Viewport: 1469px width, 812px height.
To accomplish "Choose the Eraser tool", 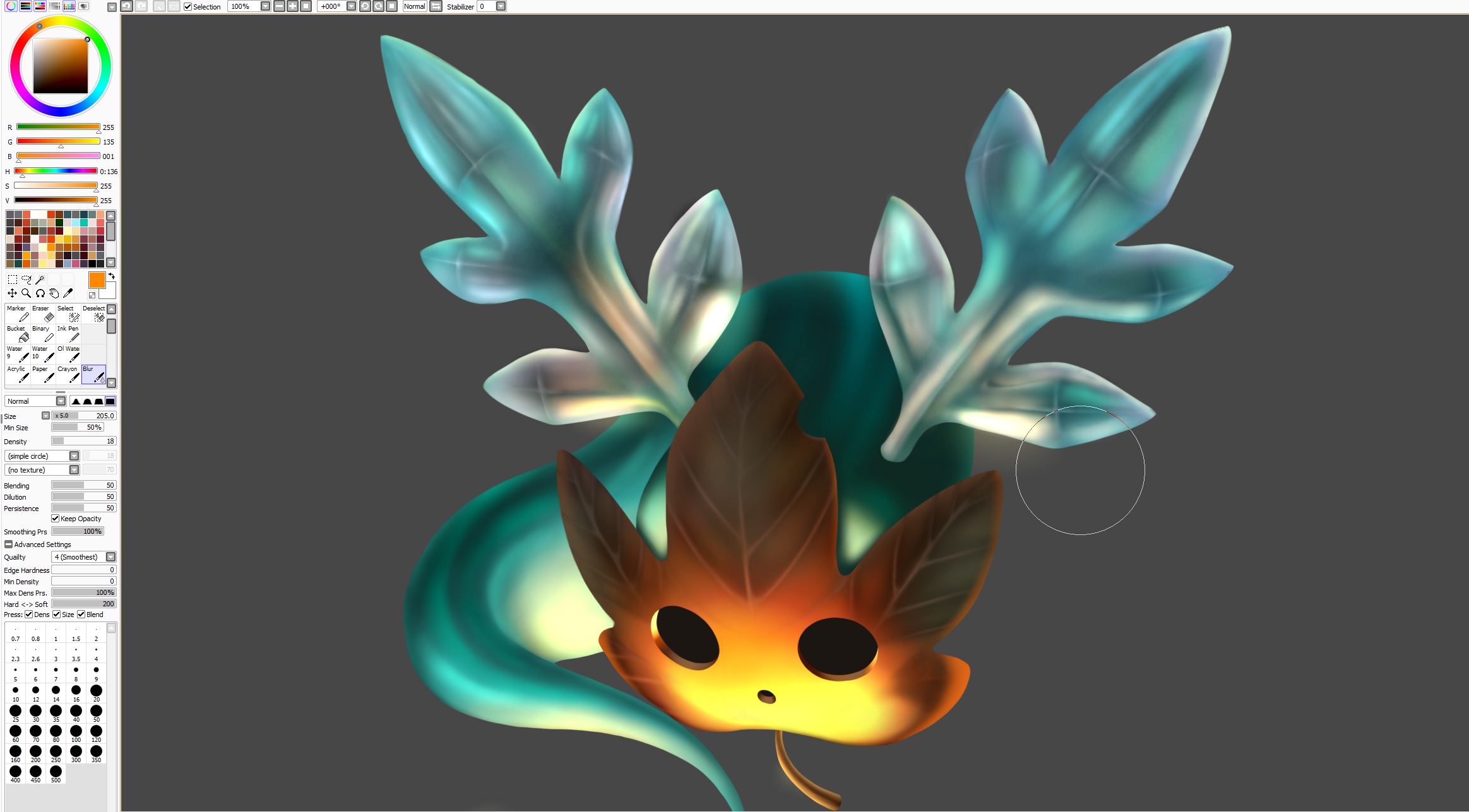I will [43, 314].
